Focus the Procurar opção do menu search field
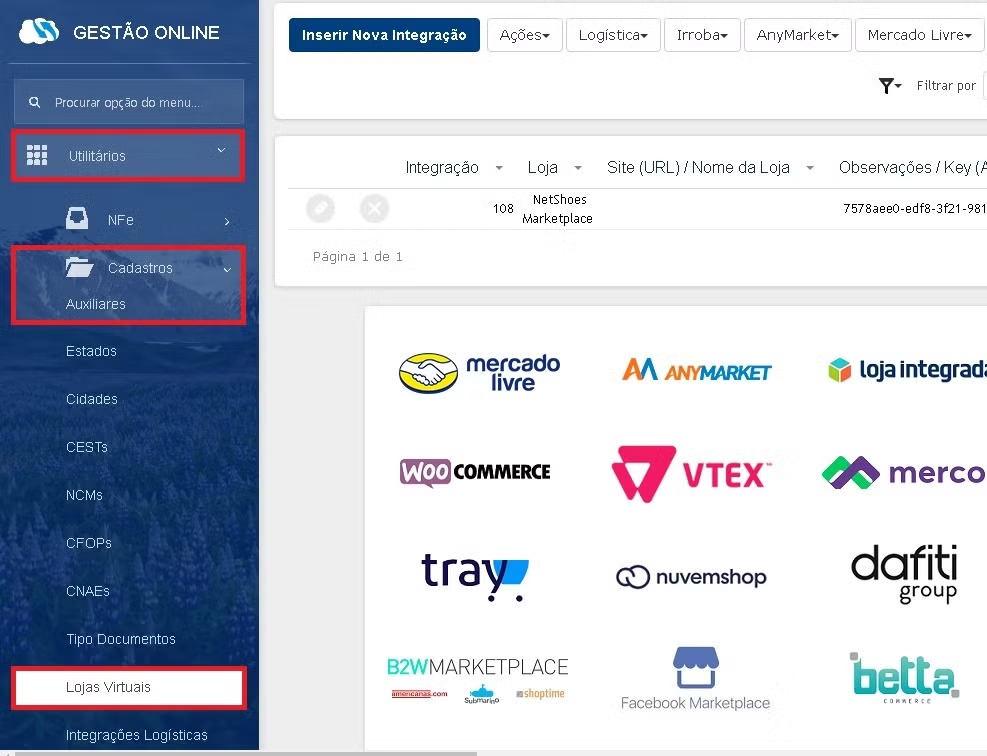This screenshot has width=987, height=756. [128, 102]
